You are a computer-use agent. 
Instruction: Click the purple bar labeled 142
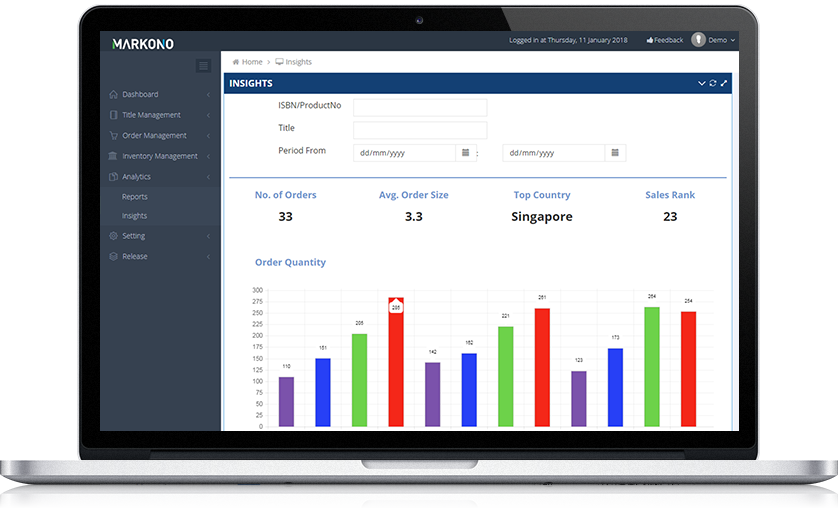tap(432, 394)
